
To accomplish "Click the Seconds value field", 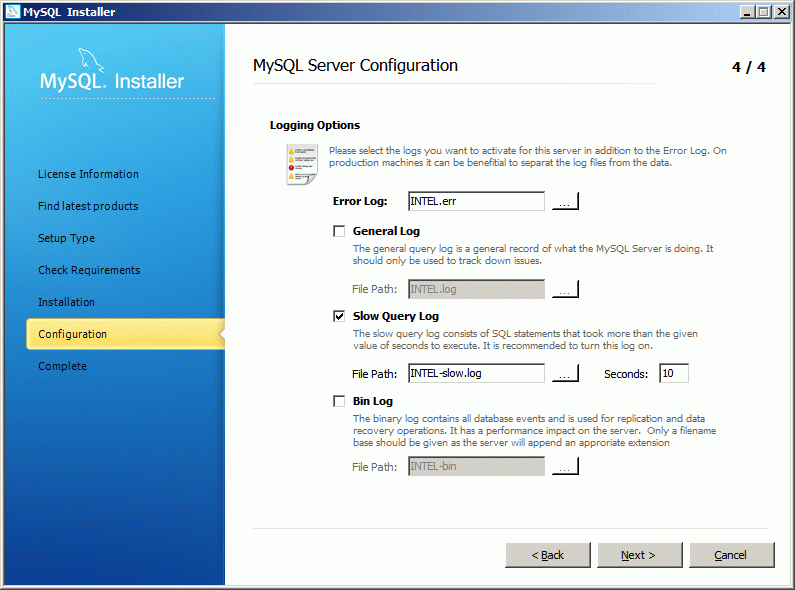I will point(674,374).
